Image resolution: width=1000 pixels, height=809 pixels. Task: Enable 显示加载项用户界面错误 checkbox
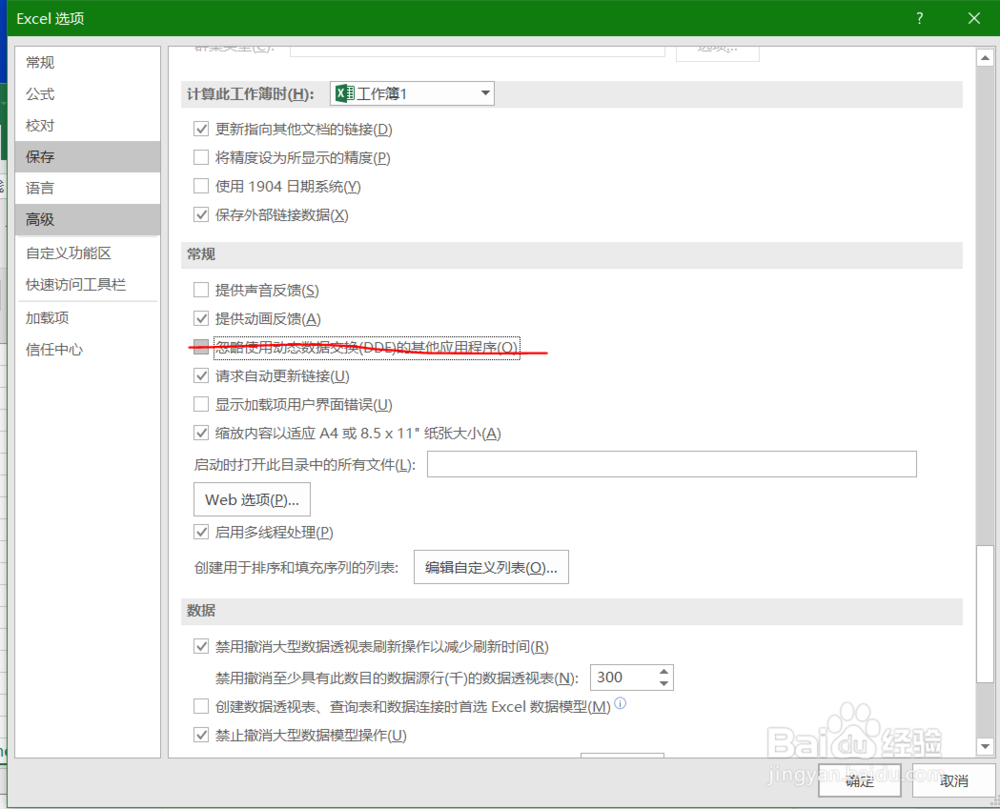tap(201, 404)
